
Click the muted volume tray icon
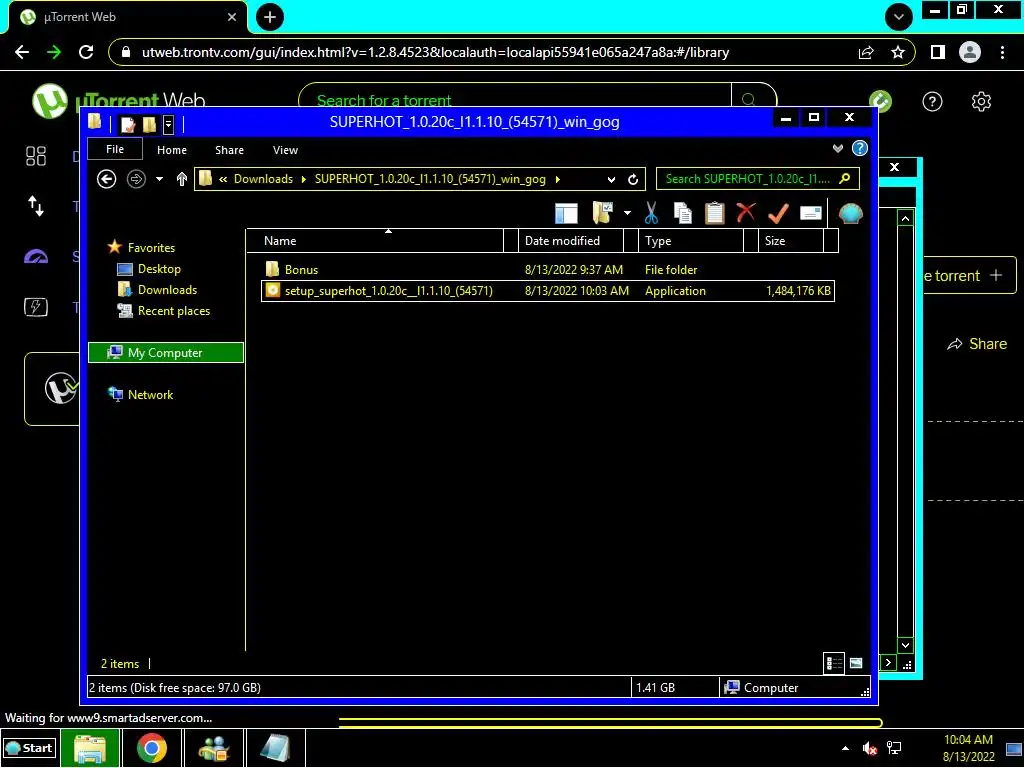(869, 748)
